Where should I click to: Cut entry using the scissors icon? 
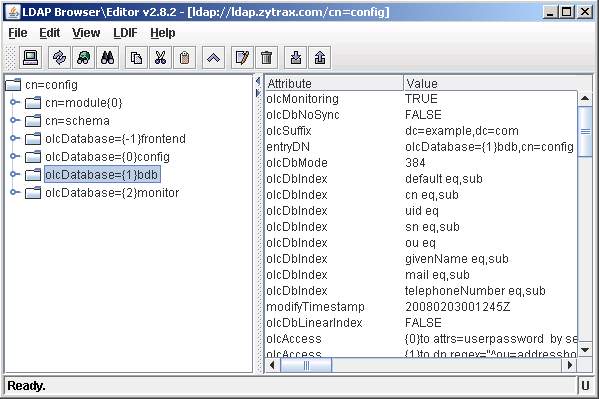point(160,58)
